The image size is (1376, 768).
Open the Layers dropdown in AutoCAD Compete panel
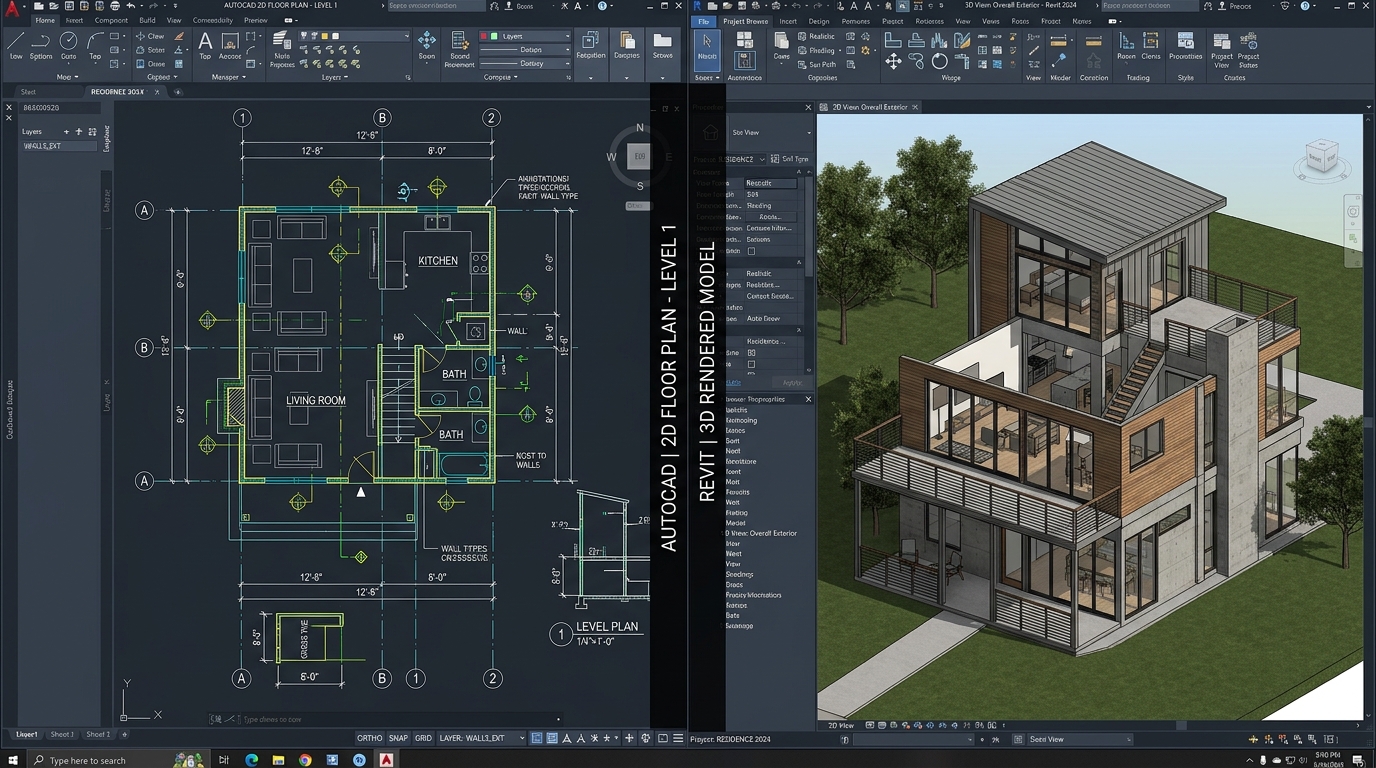pyautogui.click(x=526, y=36)
